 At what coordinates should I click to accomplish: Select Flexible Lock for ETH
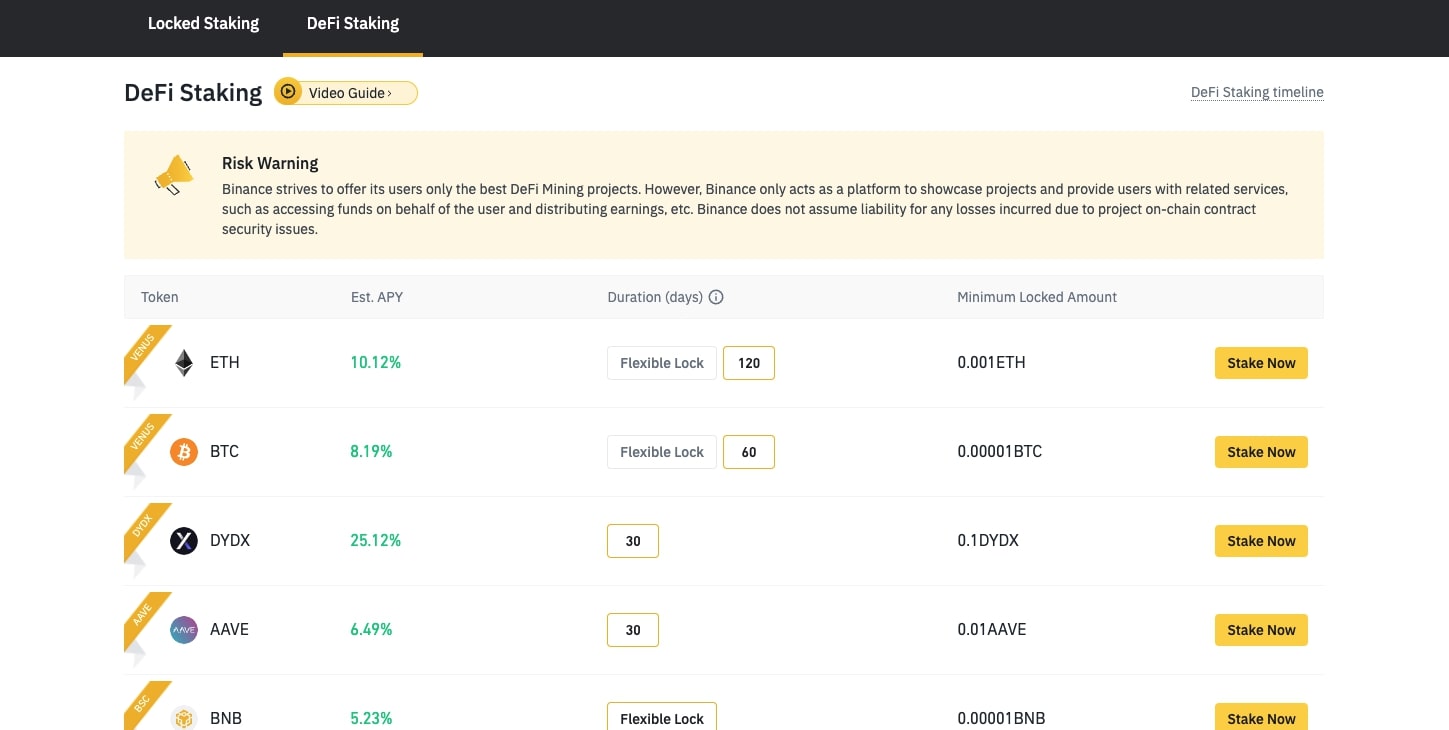(662, 363)
